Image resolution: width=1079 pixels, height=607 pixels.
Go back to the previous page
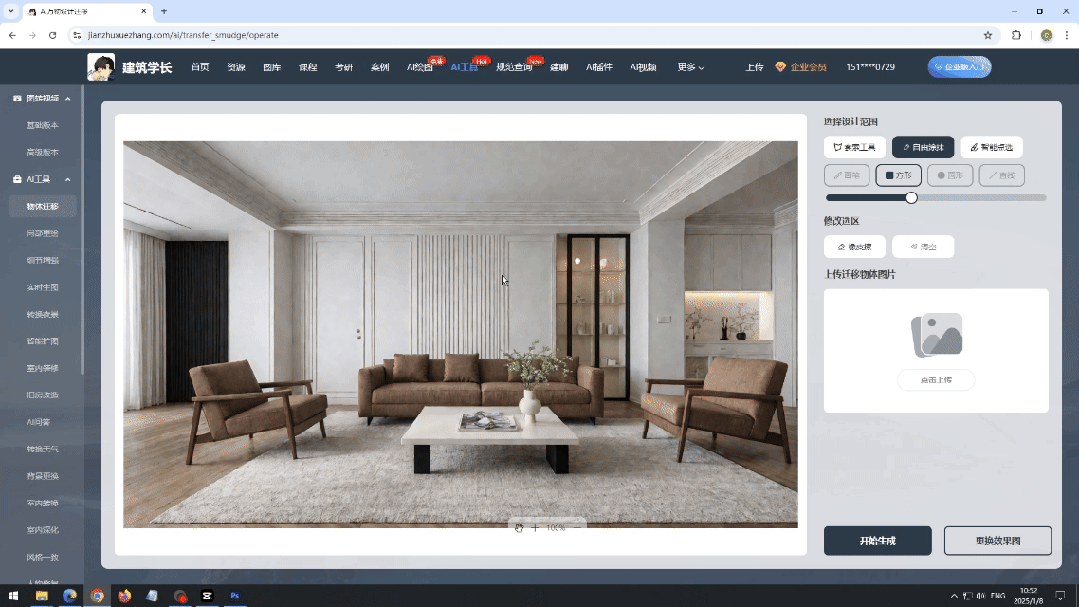[x=12, y=35]
